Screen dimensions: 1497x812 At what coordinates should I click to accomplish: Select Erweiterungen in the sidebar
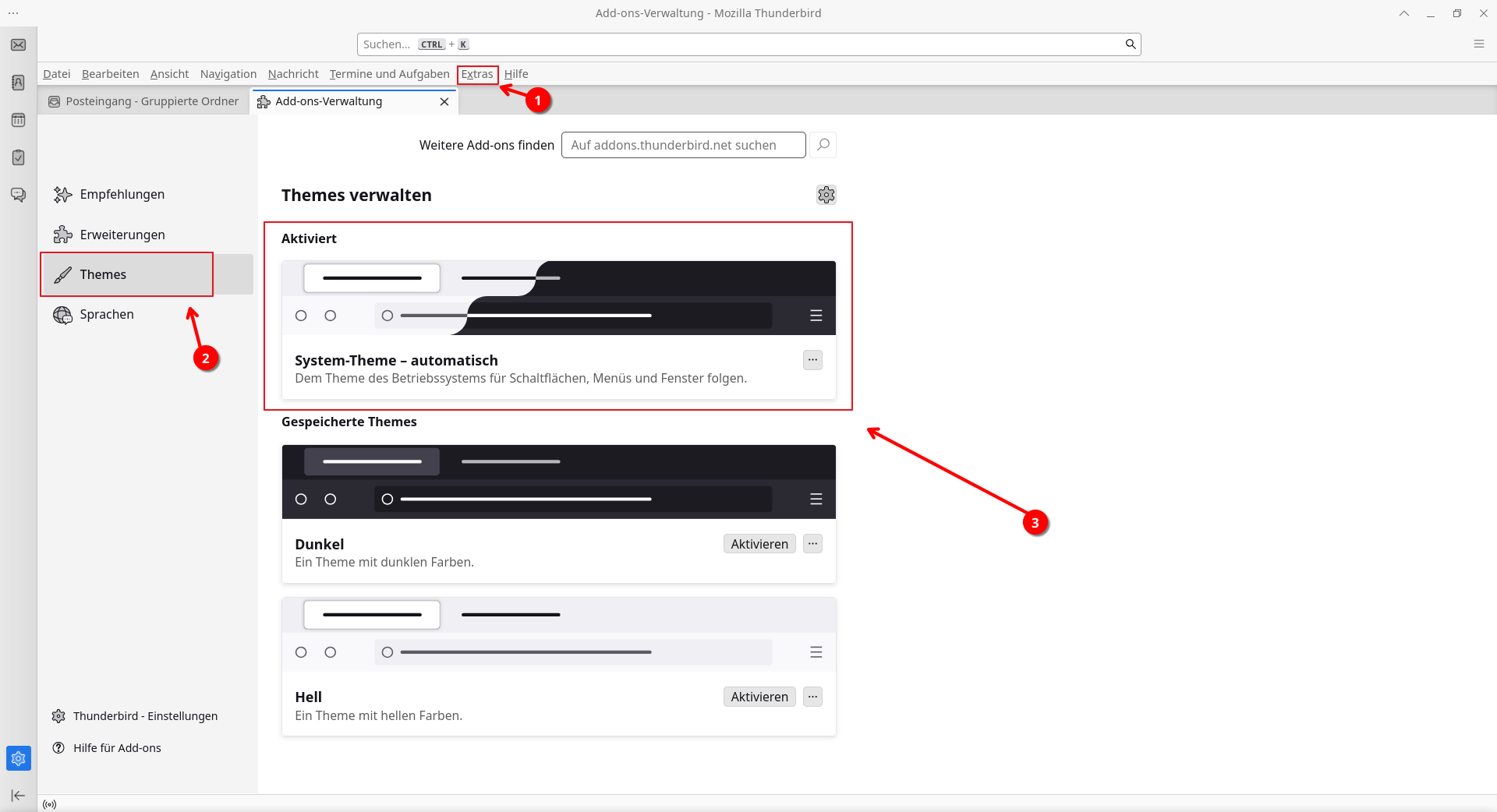click(122, 235)
